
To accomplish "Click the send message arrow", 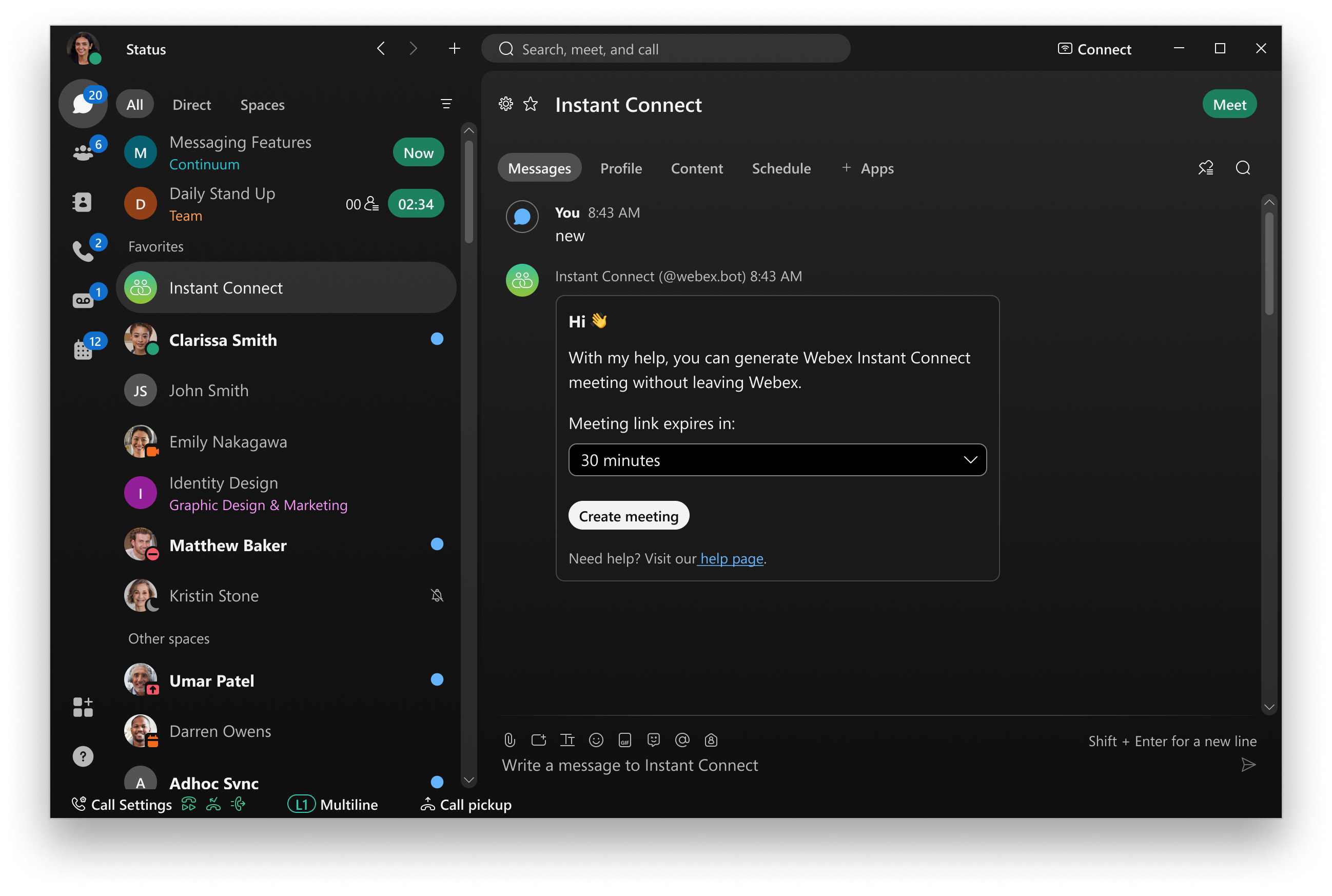I will pos(1248,765).
